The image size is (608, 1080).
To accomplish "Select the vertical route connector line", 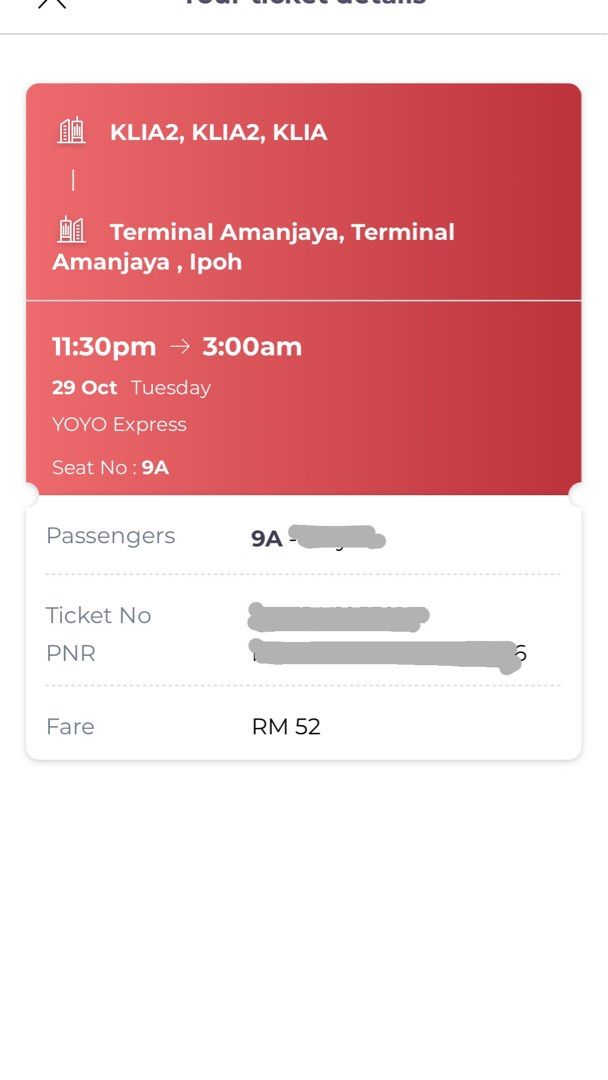I will coord(70,180).
